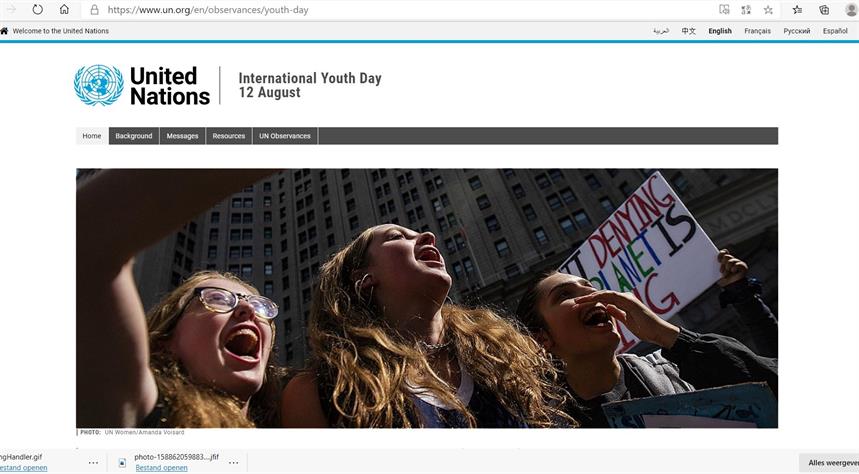Screen dimensions: 859x474
Task: Switch site language to Français
Action: tap(757, 31)
